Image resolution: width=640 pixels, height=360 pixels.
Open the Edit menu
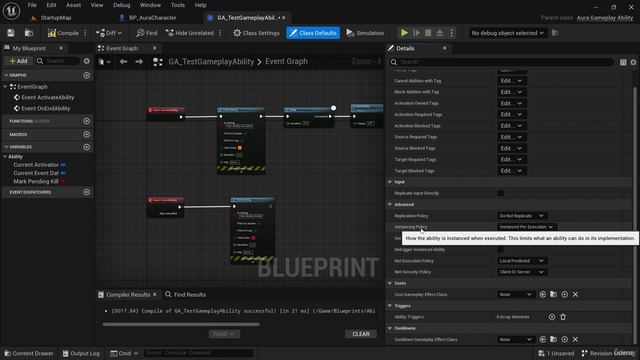(x=51, y=5)
